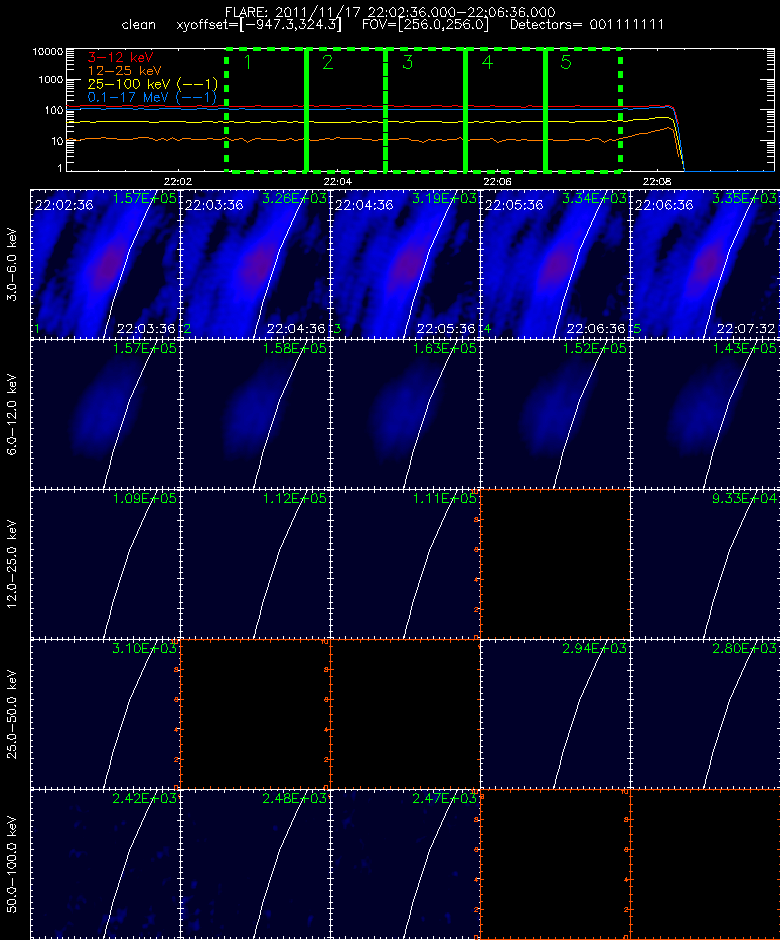Click the 25.0-50.0 keV row label

[x=13, y=714]
